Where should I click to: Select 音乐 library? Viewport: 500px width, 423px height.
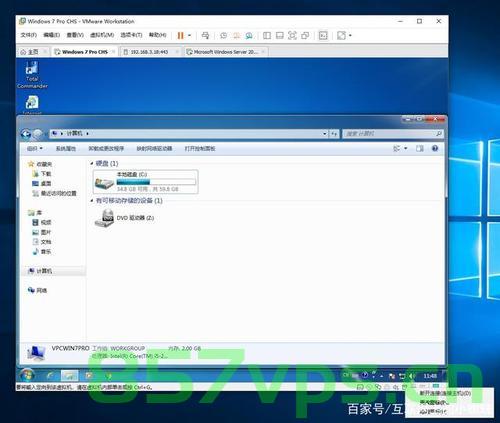tap(42, 251)
